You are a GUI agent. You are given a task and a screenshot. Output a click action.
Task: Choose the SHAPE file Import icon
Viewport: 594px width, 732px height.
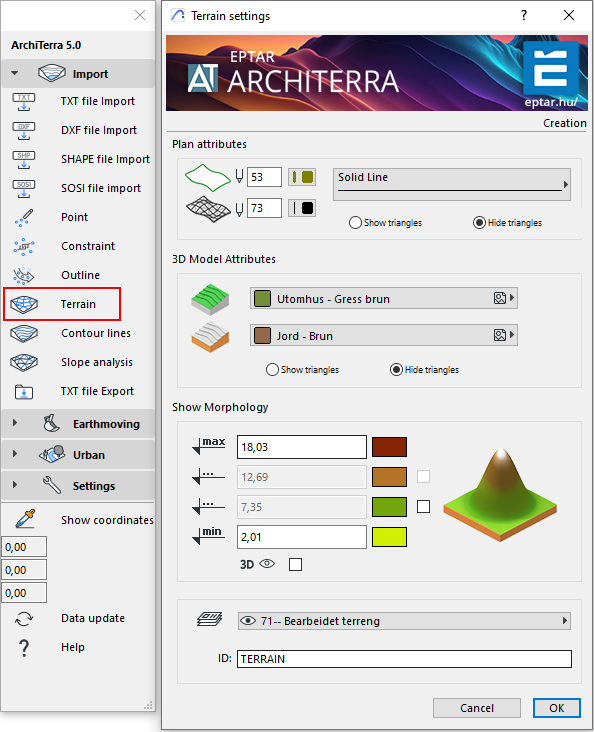click(24, 159)
